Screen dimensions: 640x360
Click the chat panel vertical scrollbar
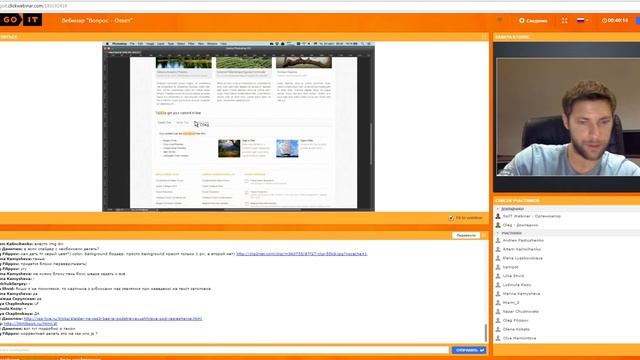[x=485, y=333]
